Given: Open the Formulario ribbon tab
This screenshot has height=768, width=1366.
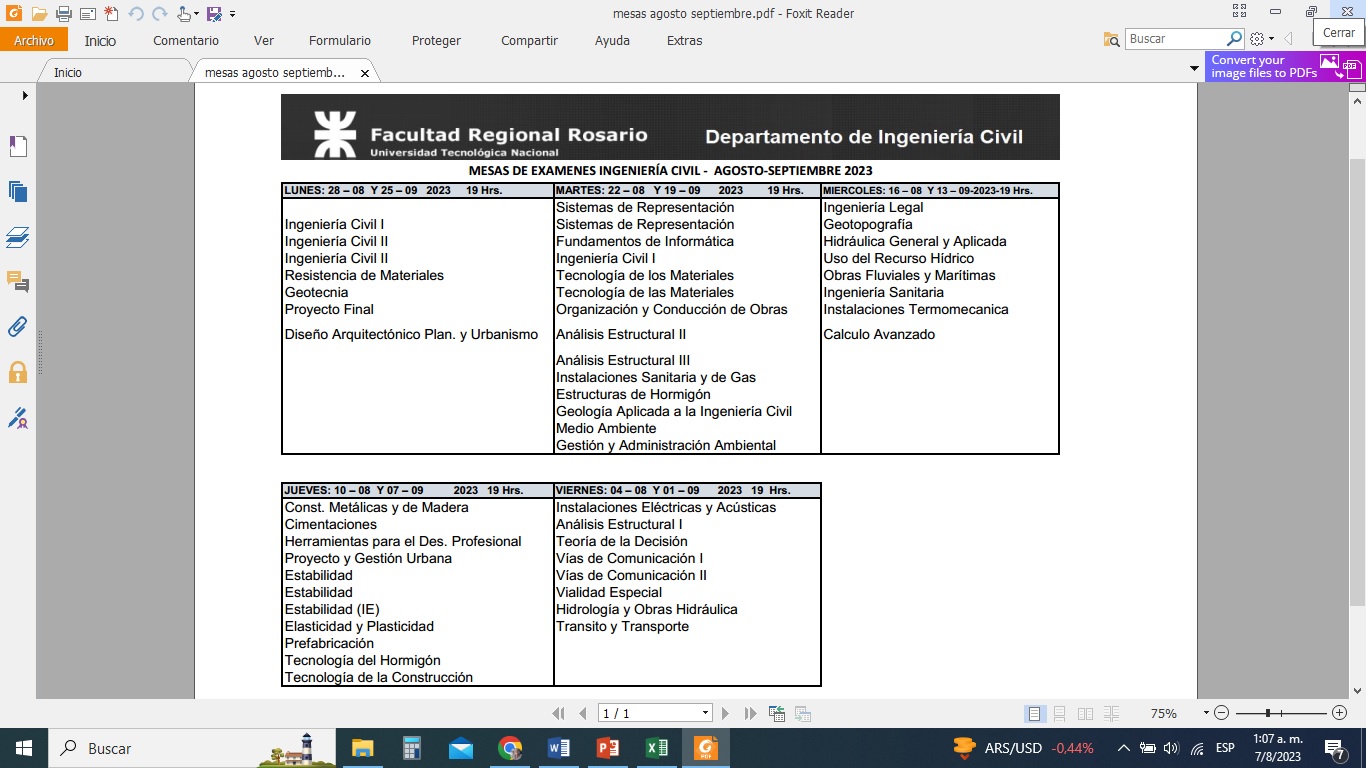Looking at the screenshot, I should point(340,41).
